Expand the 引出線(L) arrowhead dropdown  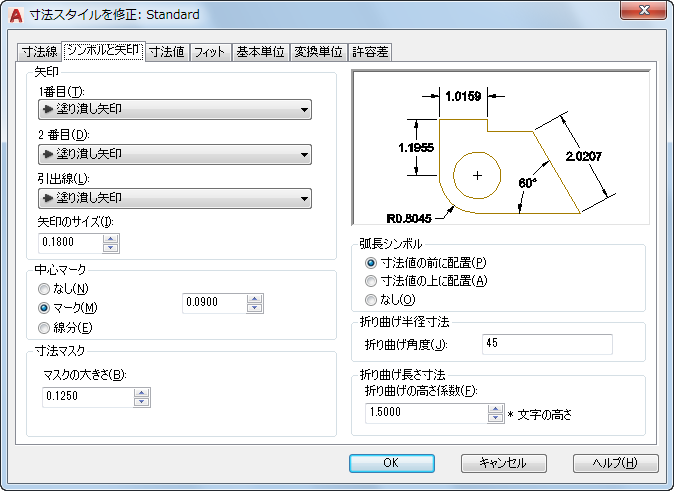[x=175, y=198]
